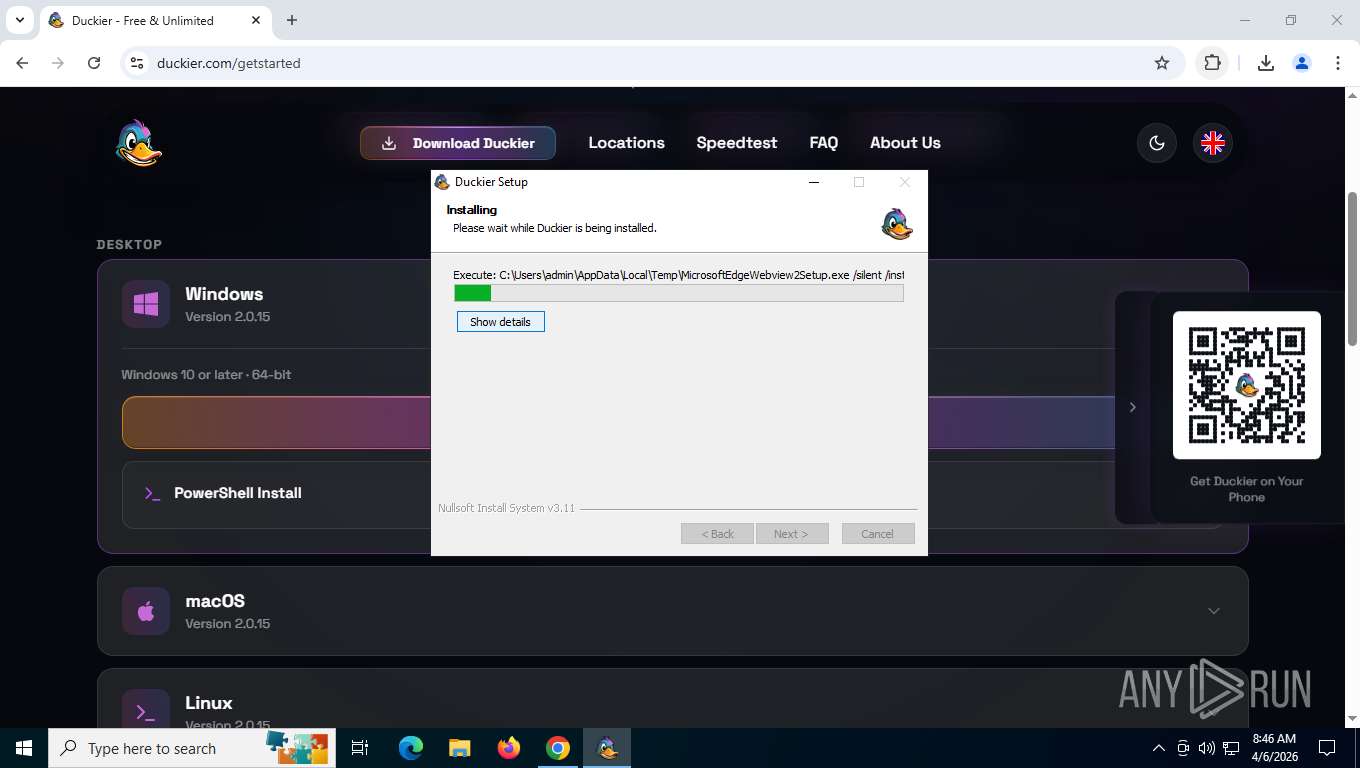Click the taskbar search box
The width and height of the screenshot is (1360, 768).
(190, 748)
